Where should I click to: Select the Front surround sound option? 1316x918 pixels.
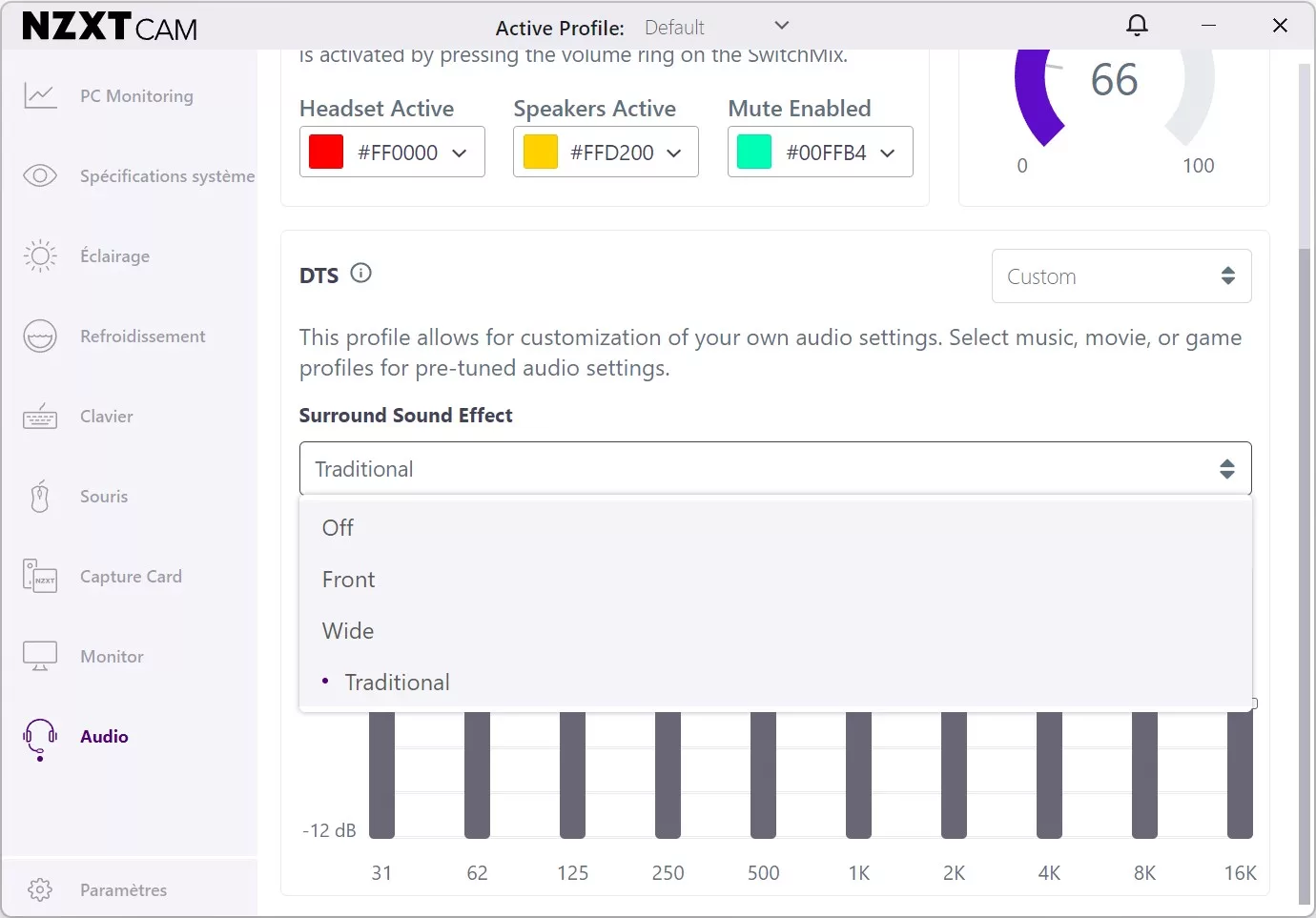[348, 579]
